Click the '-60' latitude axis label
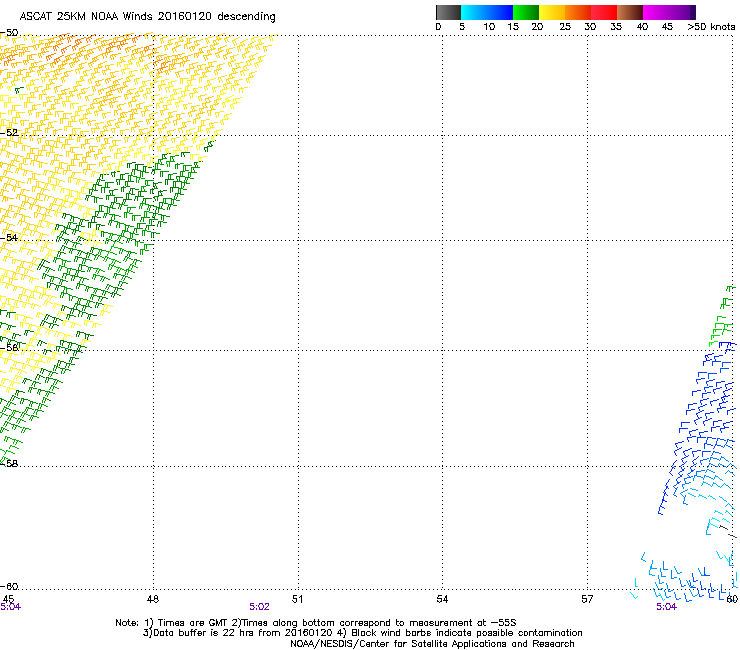The height and width of the screenshot is (650, 740). [x=9, y=586]
